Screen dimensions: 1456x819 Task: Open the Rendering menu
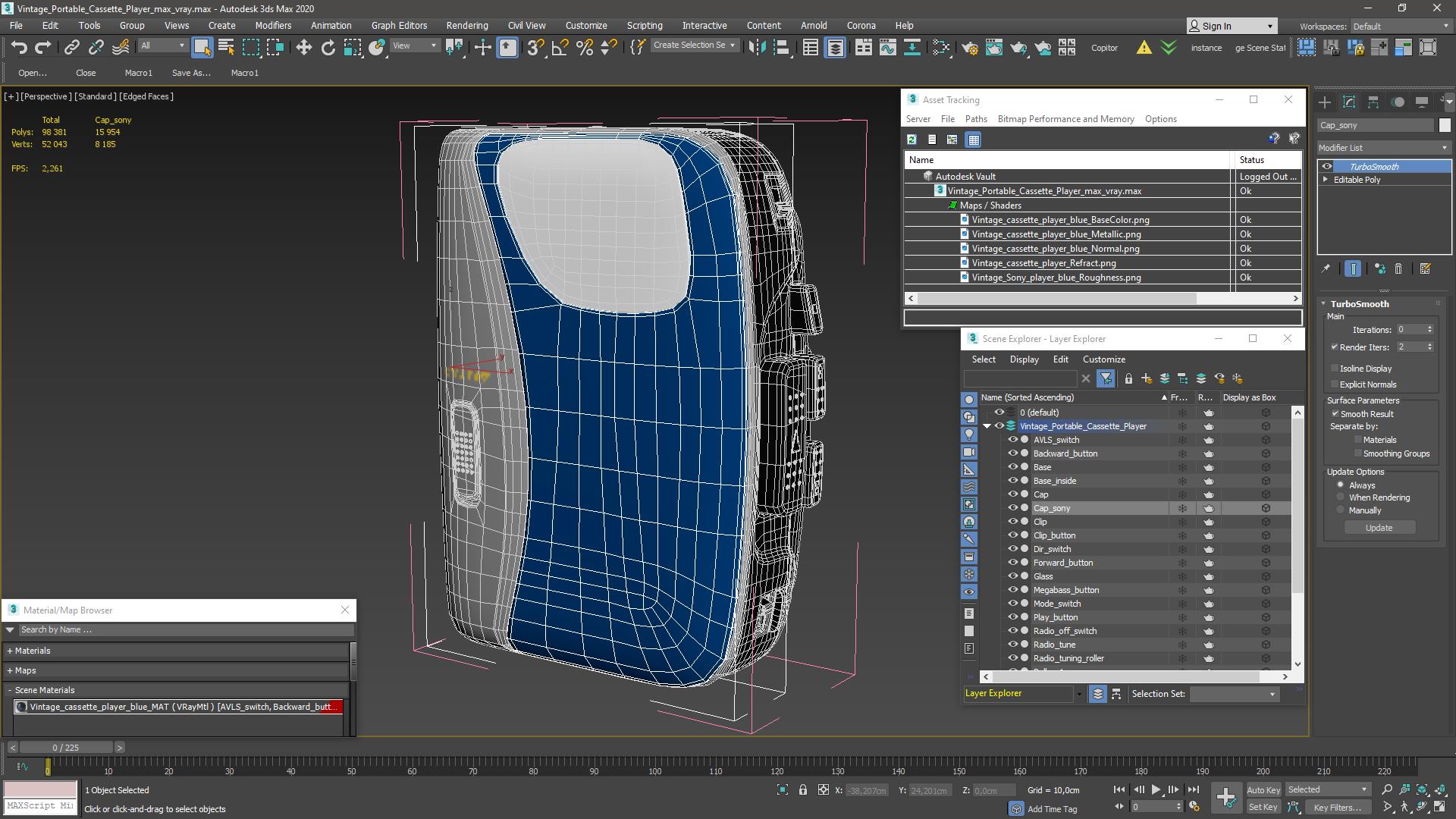pyautogui.click(x=466, y=25)
